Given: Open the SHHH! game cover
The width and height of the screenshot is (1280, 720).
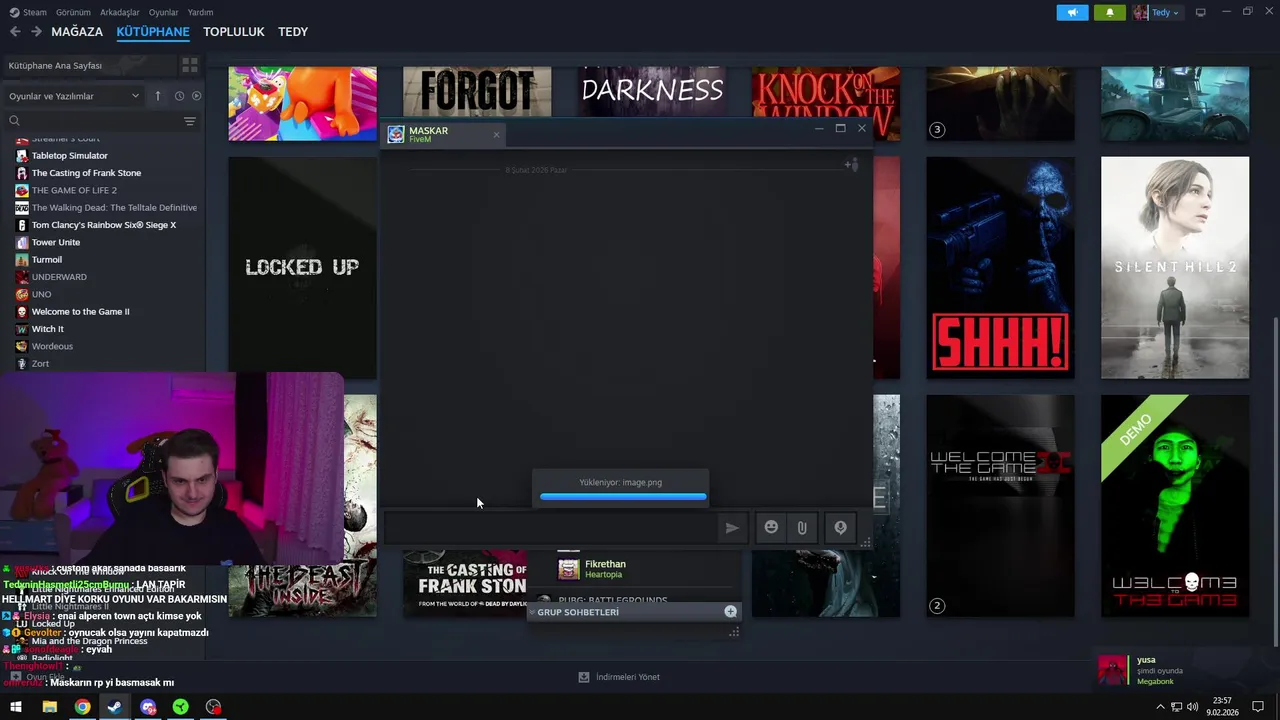Looking at the screenshot, I should [x=1000, y=267].
